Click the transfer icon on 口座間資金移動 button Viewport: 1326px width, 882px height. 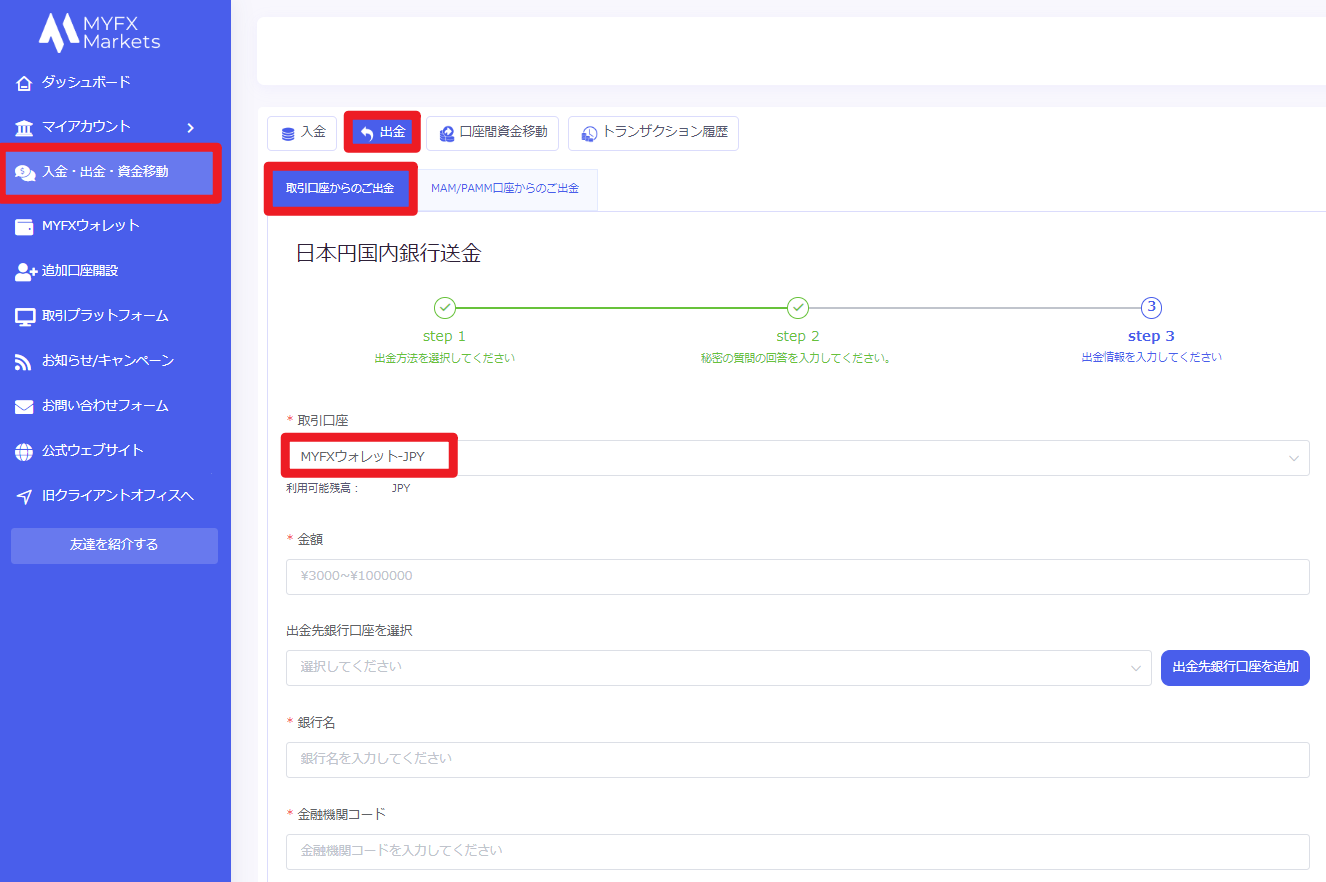tap(447, 133)
